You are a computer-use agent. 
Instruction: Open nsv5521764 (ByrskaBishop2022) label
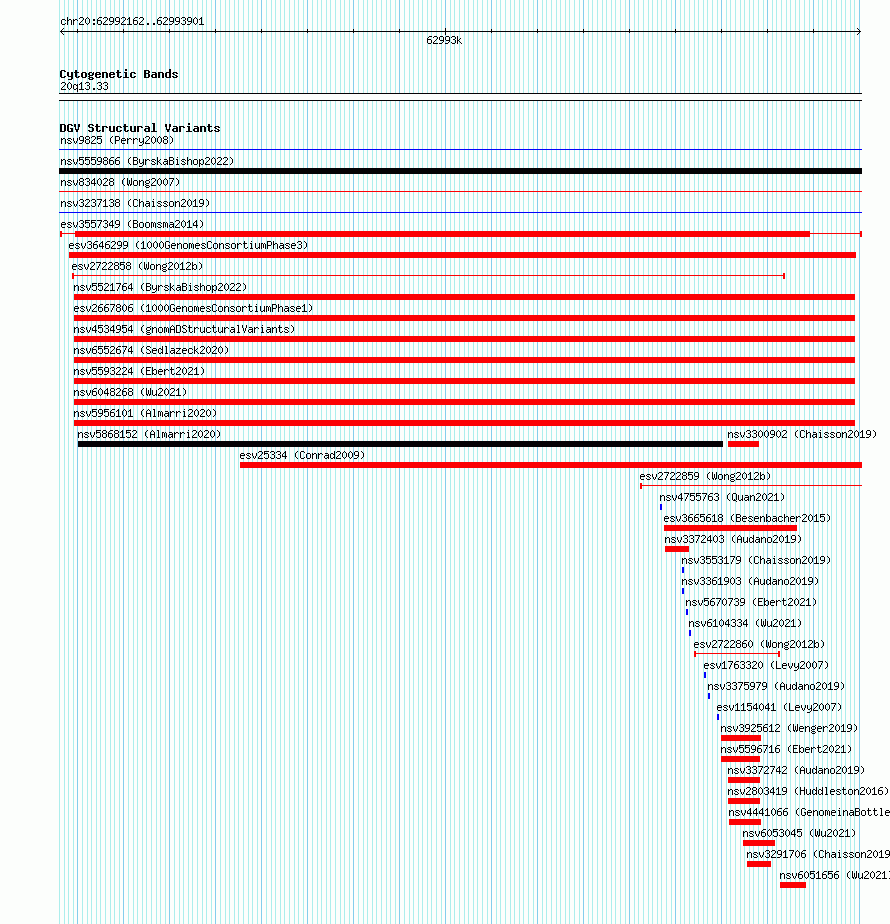point(160,288)
